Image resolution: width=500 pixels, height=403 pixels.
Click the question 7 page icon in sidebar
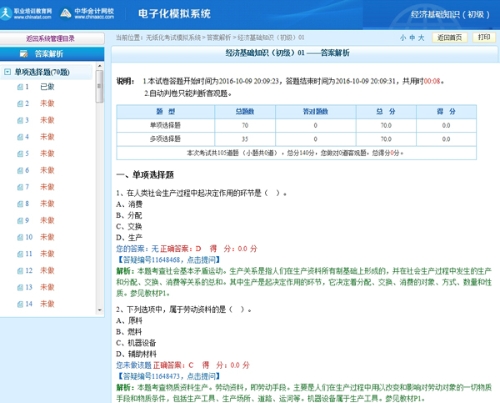tap(20, 187)
